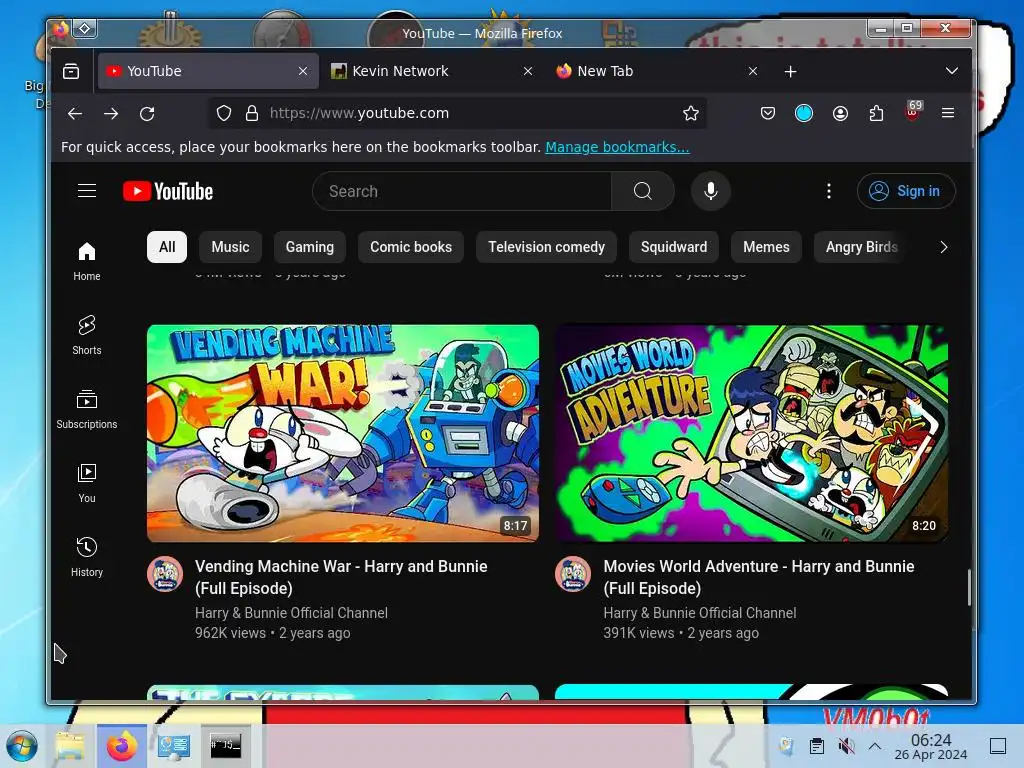Switch to the Kevin Network tab
Image resolution: width=1024 pixels, height=768 pixels.
[x=433, y=71]
